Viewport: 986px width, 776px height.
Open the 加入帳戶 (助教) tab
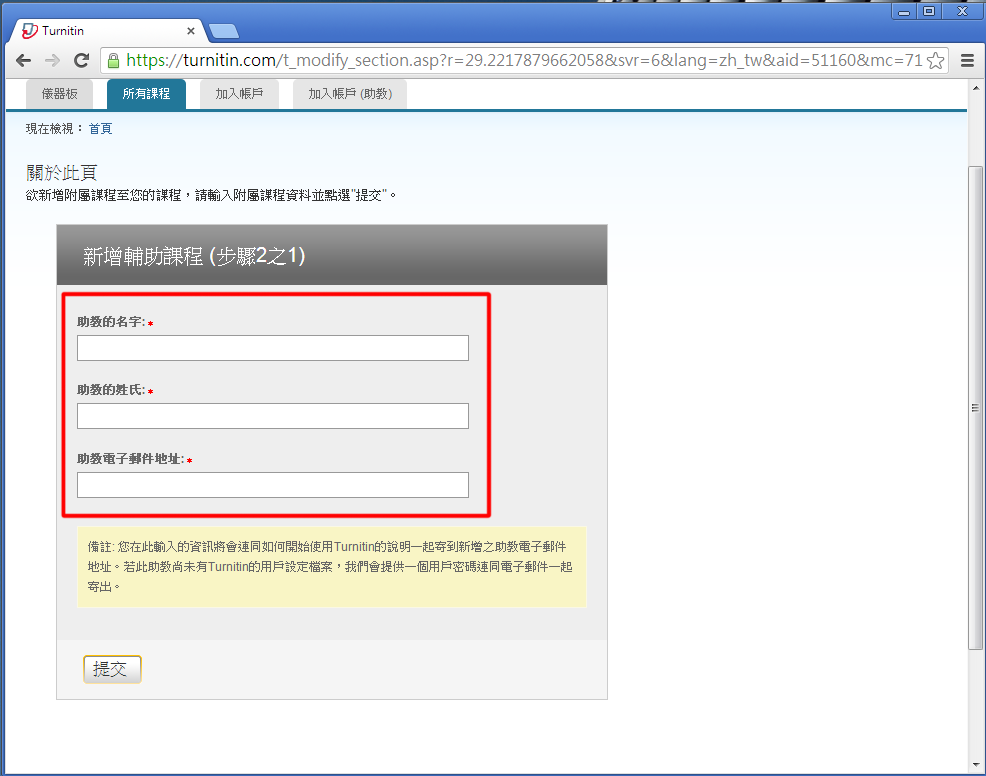tap(349, 94)
